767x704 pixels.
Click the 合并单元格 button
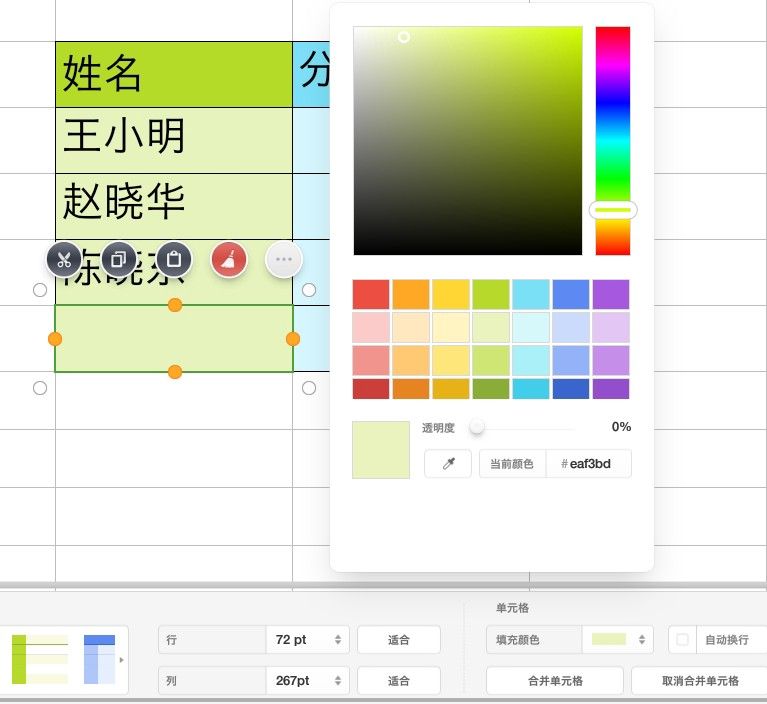point(555,681)
